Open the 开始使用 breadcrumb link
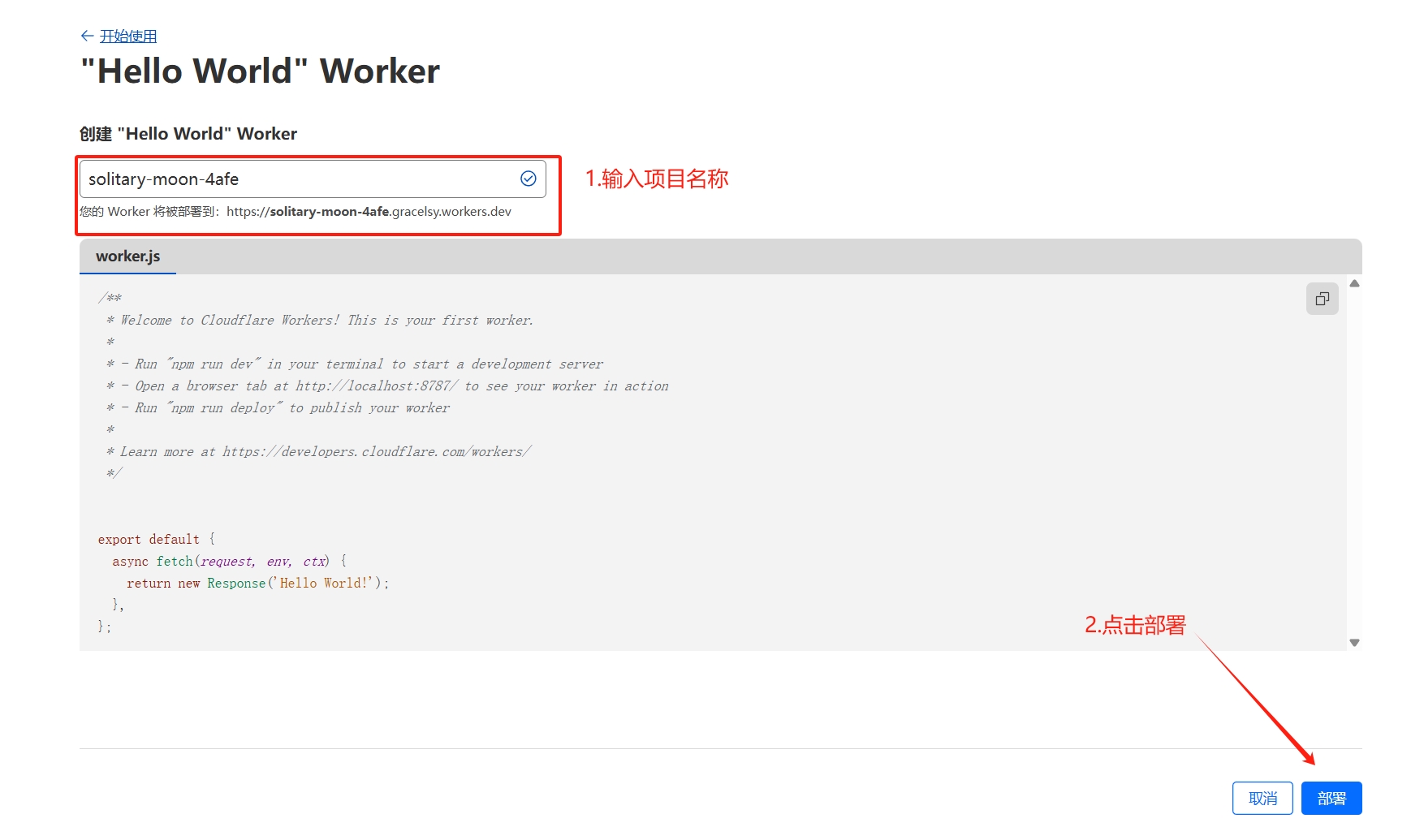 click(128, 37)
